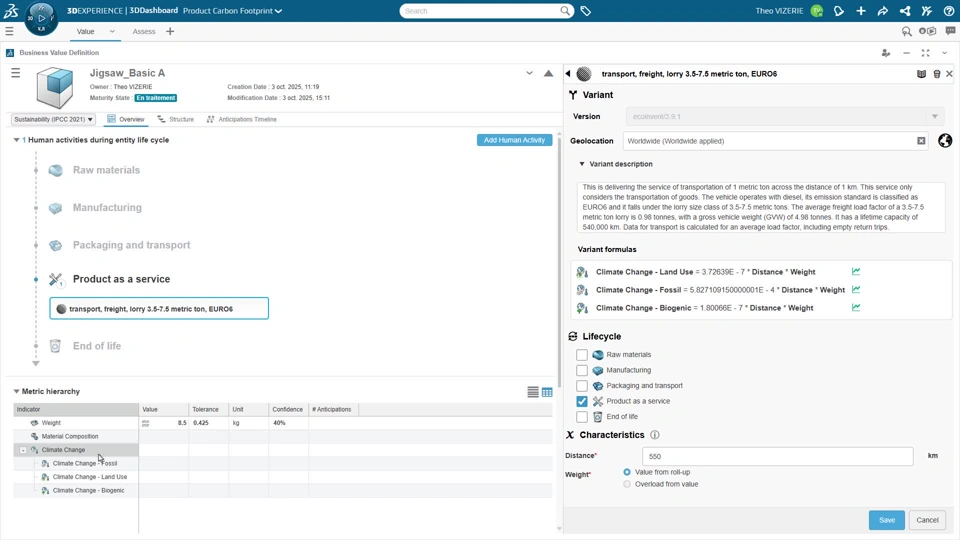
Task: Collapse the right panel with back arrow
Action: [568, 73]
